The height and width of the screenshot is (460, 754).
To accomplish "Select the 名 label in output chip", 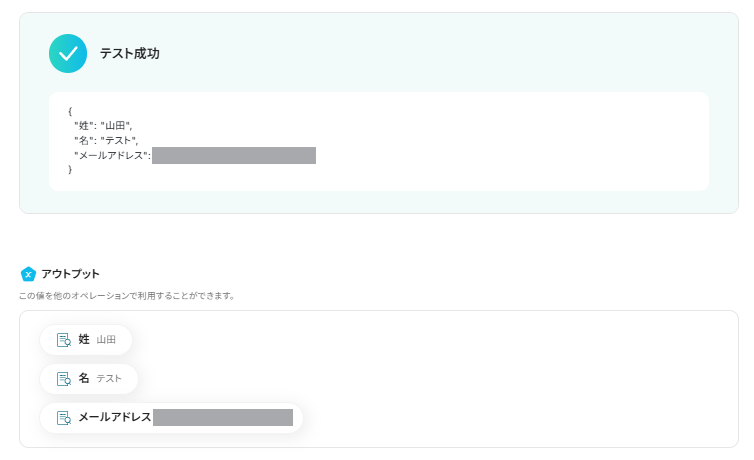I will click(x=84, y=379).
